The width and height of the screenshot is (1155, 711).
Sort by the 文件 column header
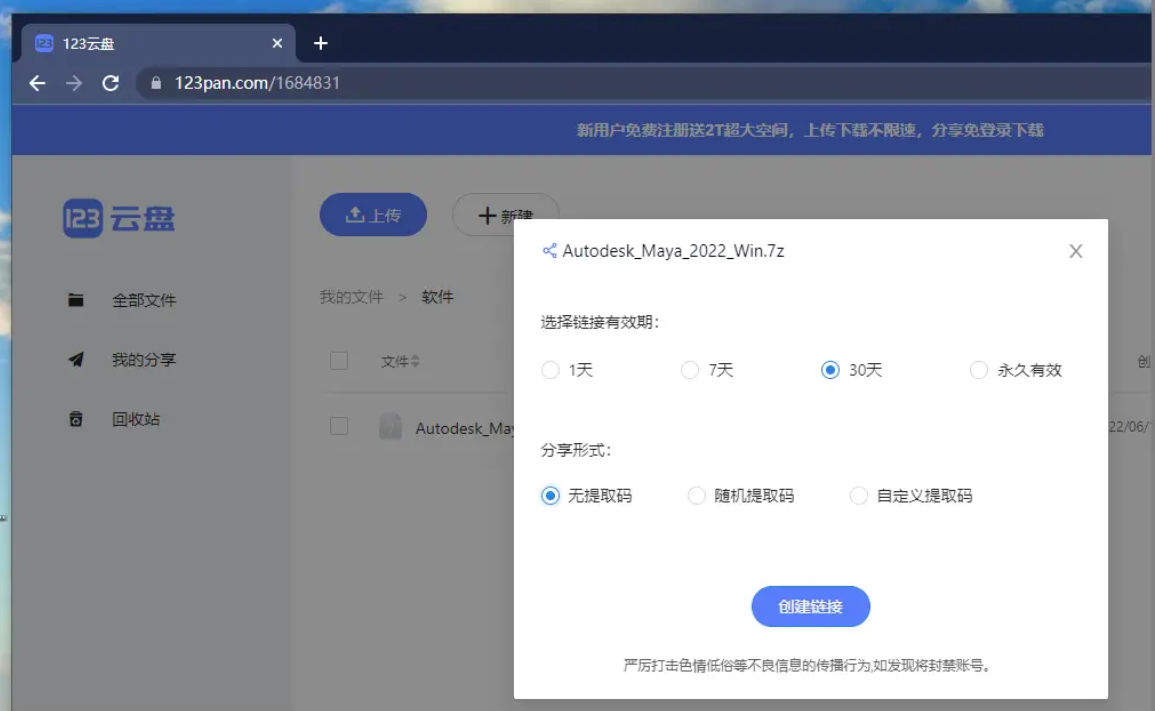(x=400, y=361)
